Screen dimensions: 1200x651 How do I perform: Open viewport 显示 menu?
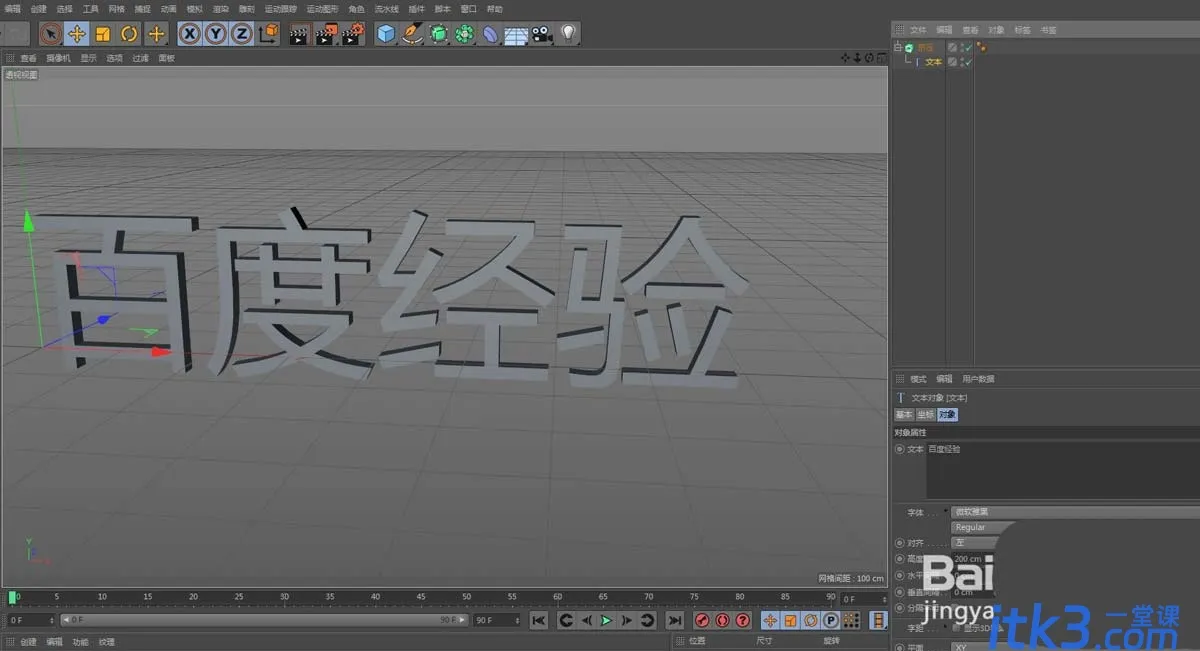coord(89,58)
